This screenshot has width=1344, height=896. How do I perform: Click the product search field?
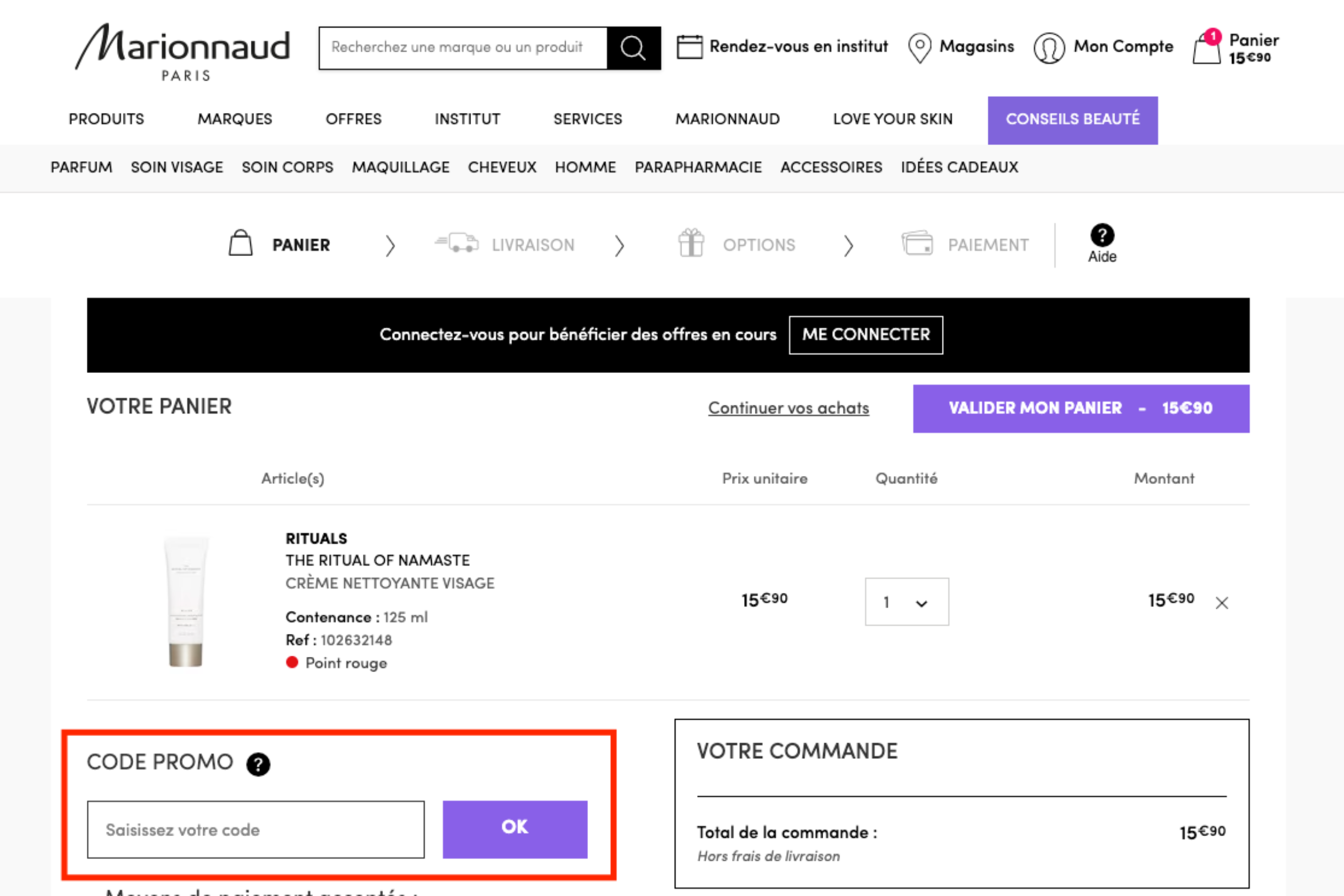pyautogui.click(x=463, y=48)
